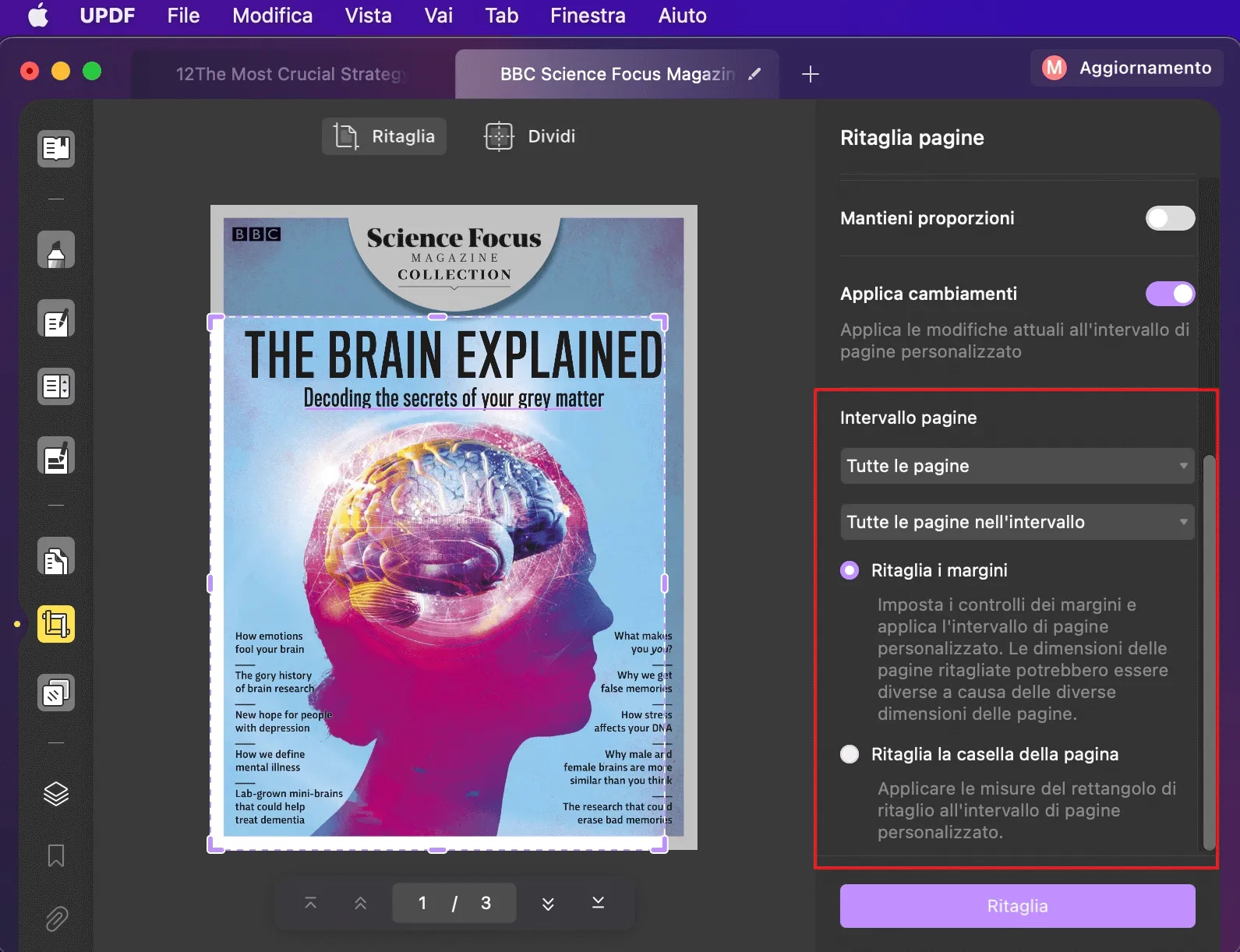Switch to 12The Most Crucial Strategy tab
The height and width of the screenshot is (952, 1240).
[x=292, y=74]
